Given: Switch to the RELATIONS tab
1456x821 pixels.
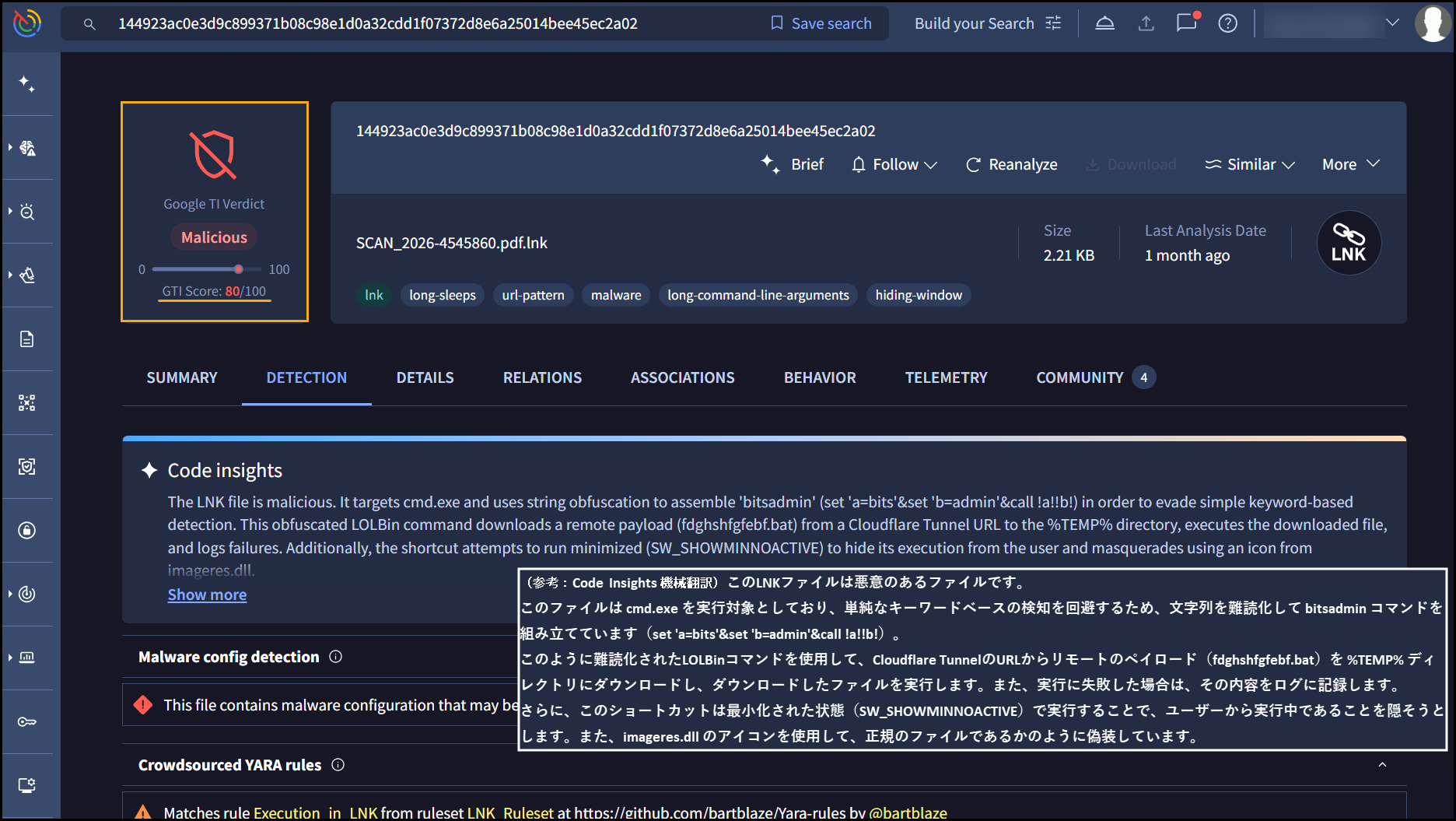Looking at the screenshot, I should [542, 377].
